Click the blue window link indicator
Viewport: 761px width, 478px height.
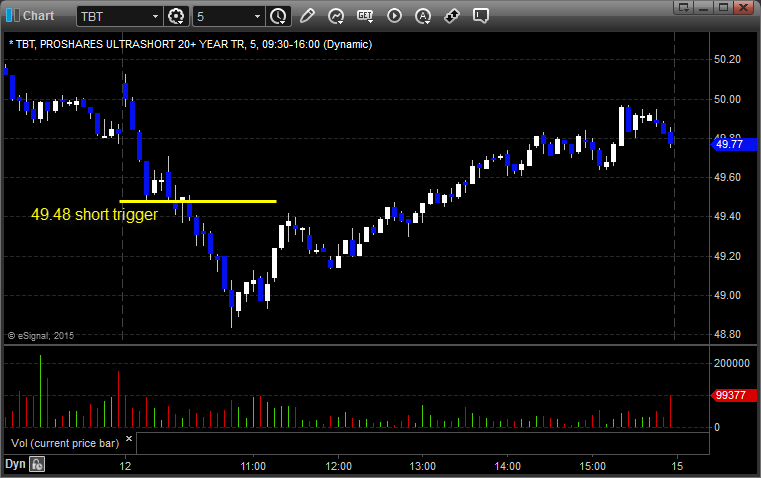pos(9,16)
